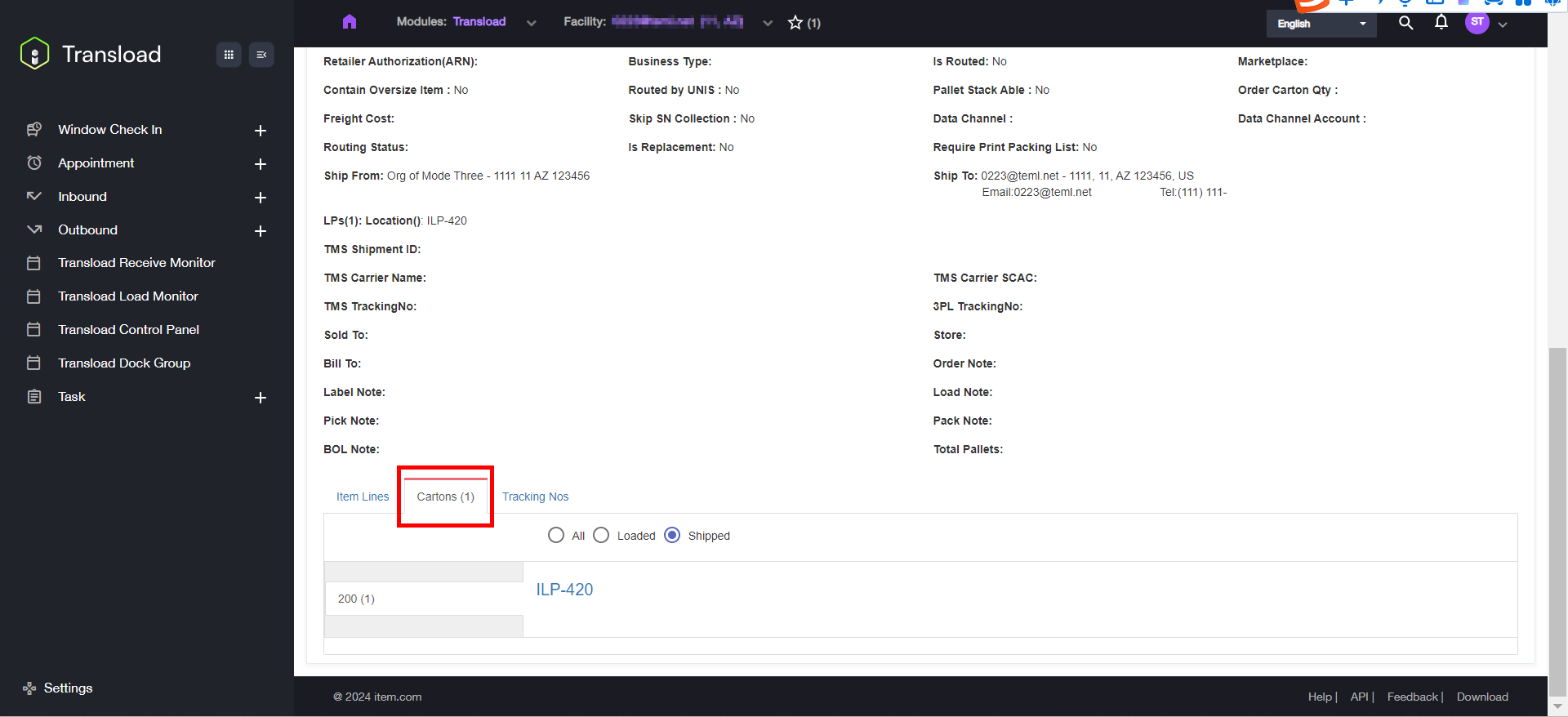Select the Shipped radio button

pyautogui.click(x=672, y=536)
